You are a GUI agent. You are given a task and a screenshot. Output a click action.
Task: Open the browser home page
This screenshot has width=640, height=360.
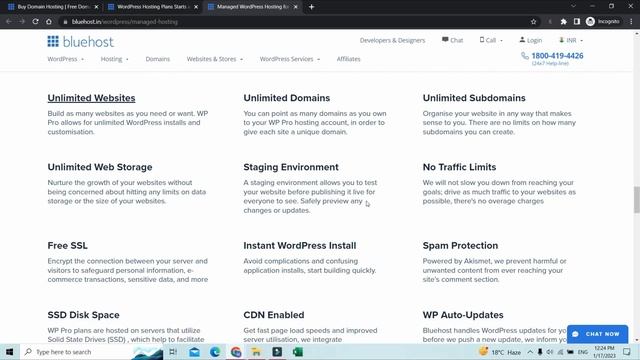coord(49,22)
